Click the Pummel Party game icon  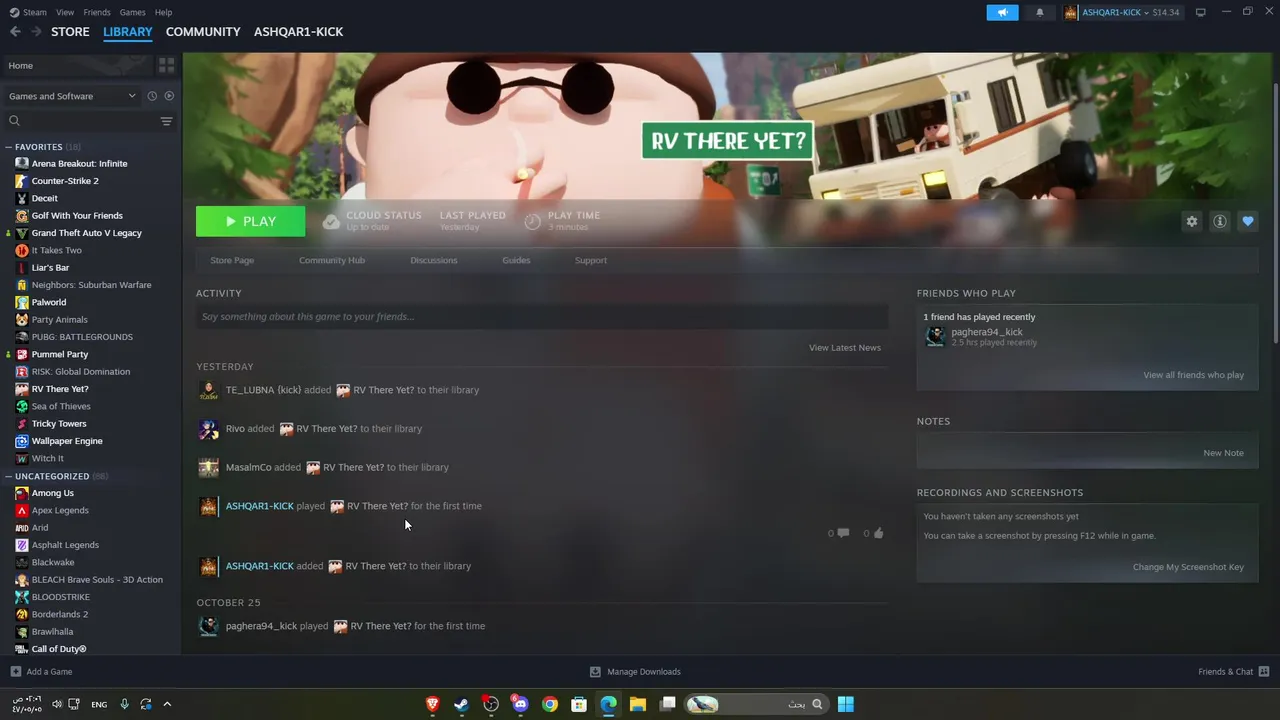pyautogui.click(x=22, y=354)
